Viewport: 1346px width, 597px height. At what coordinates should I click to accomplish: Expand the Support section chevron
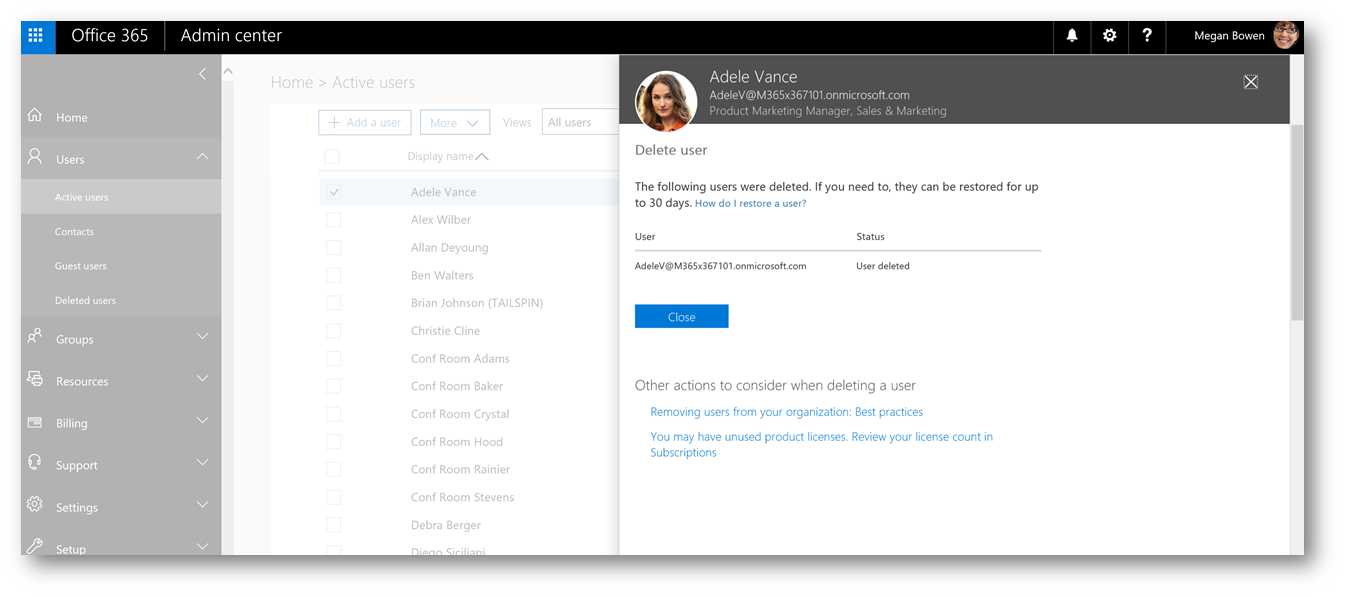coord(202,463)
